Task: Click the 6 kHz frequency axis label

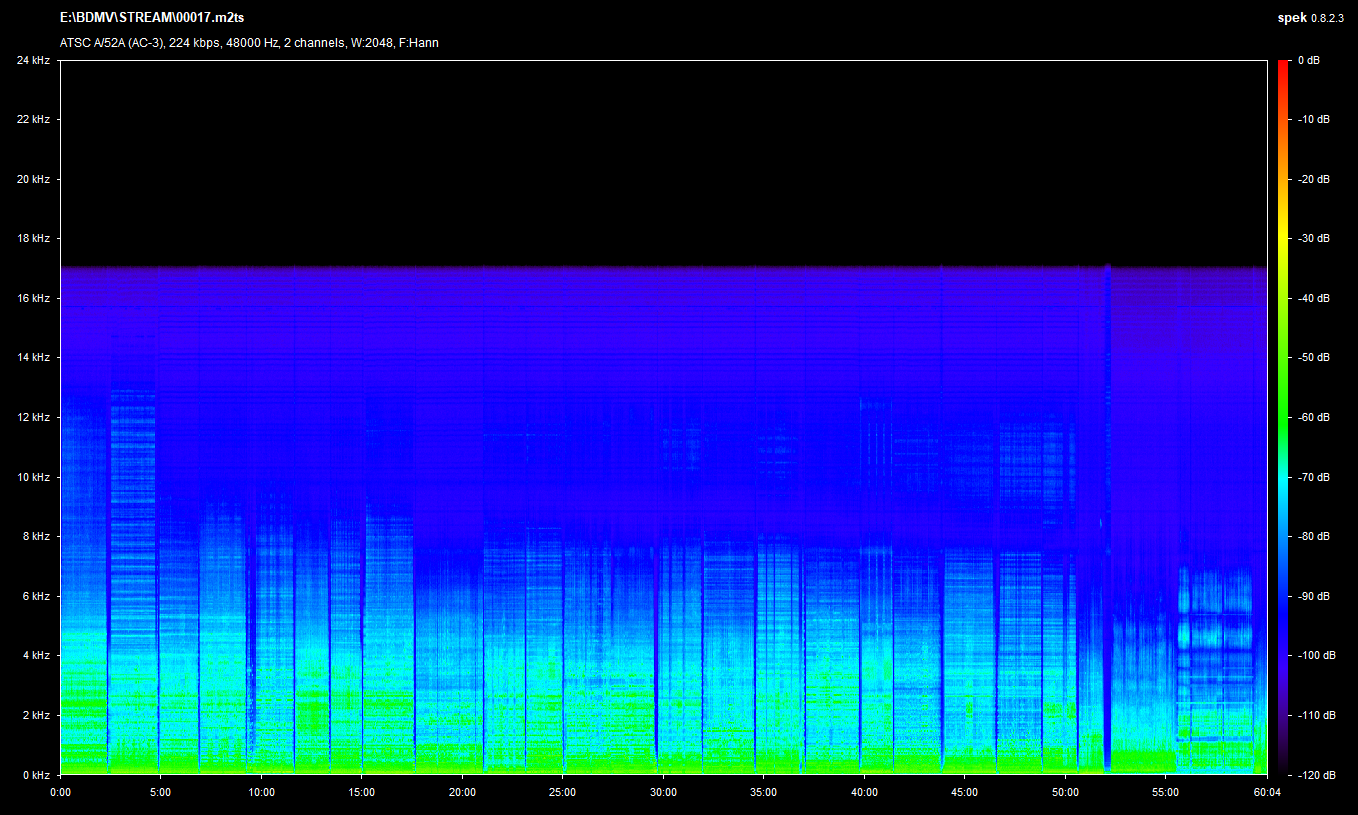Action: (35, 596)
